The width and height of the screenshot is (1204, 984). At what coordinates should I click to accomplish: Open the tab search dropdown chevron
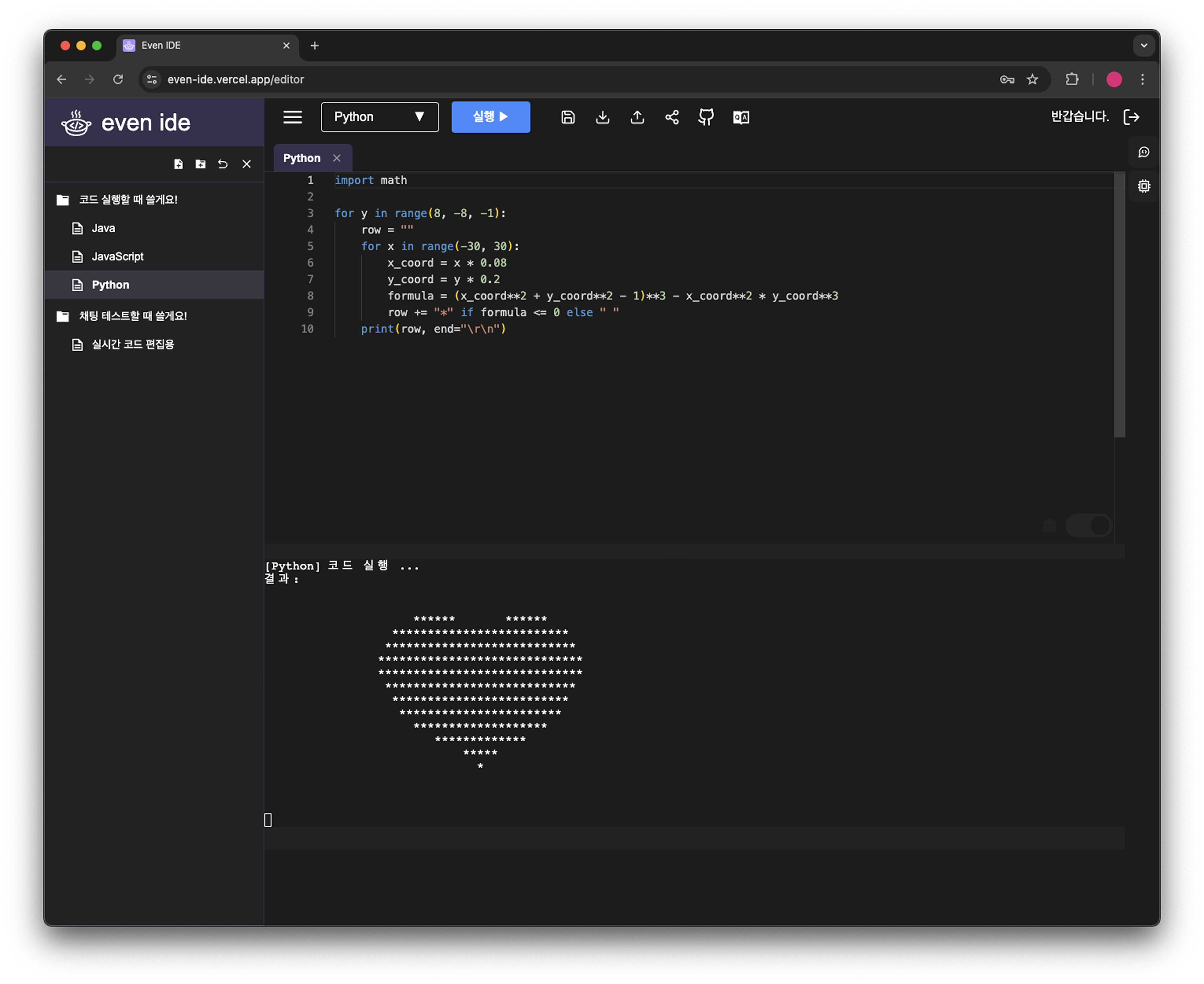pos(1144,45)
